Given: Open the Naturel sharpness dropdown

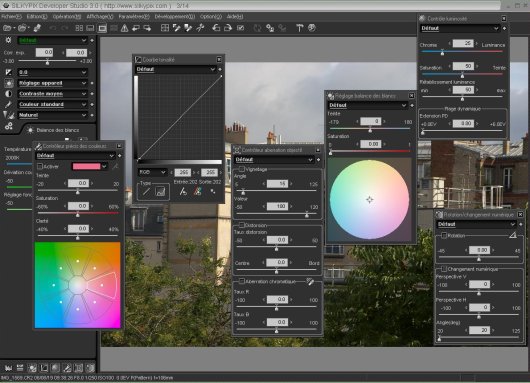Looking at the screenshot, I should point(52,115).
